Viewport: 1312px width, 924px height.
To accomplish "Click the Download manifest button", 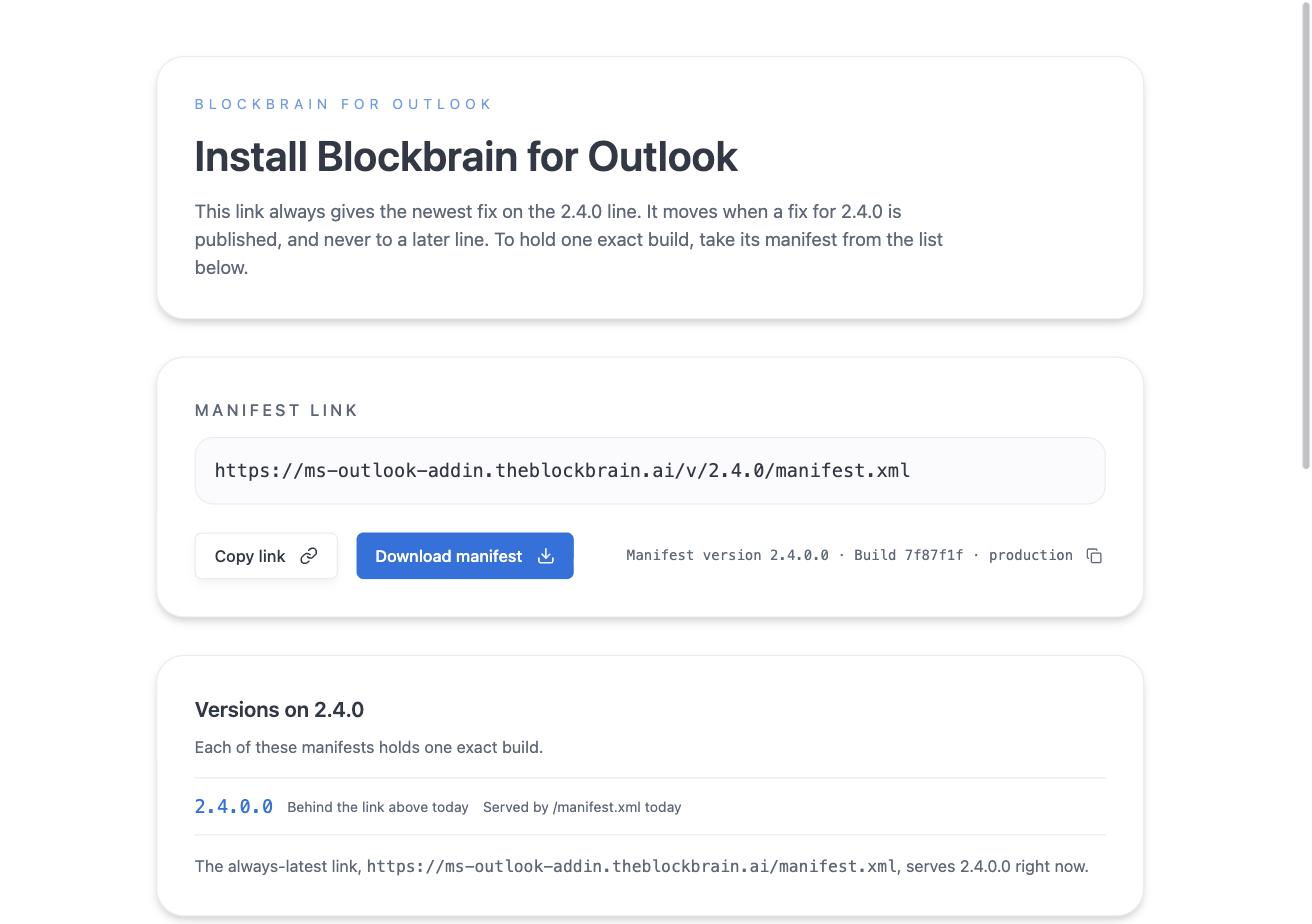I will [465, 556].
